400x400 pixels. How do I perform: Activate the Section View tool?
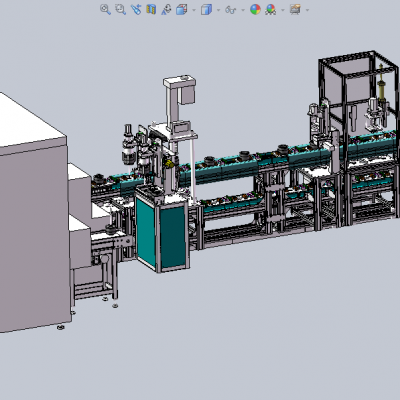pyautogui.click(x=151, y=9)
